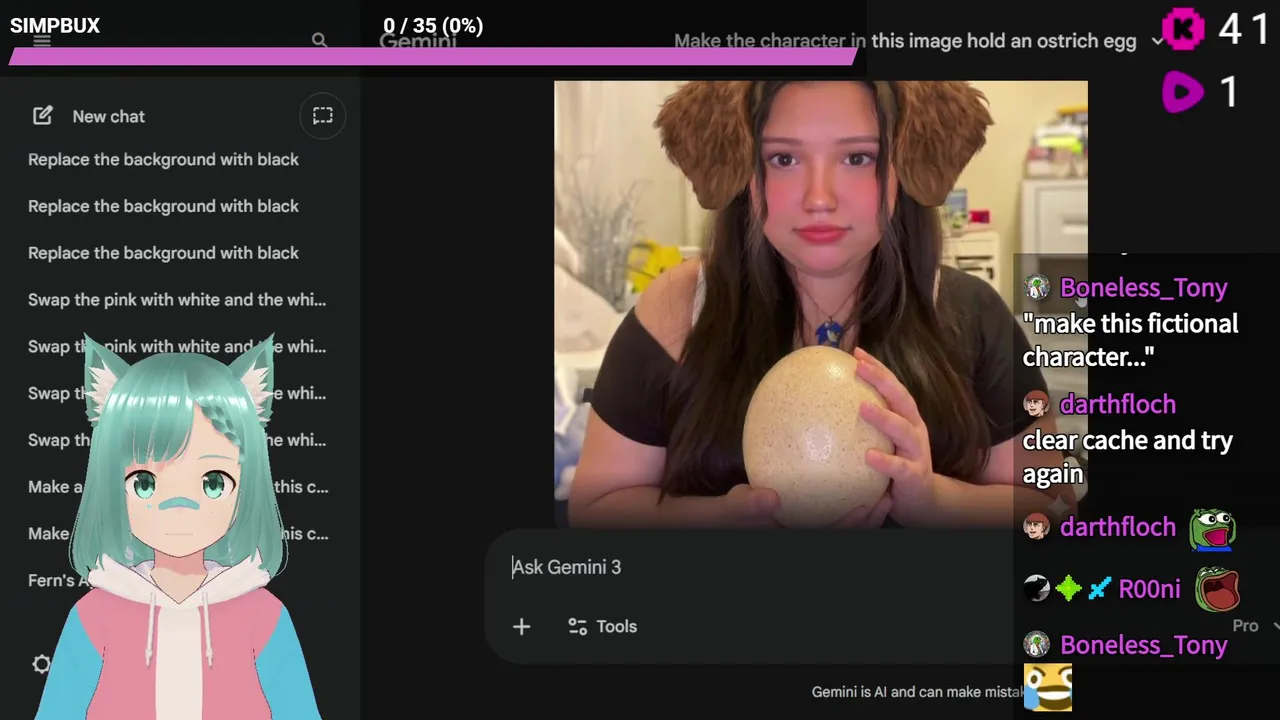Click the New chat label
Viewport: 1280px width, 720px height.
108,116
